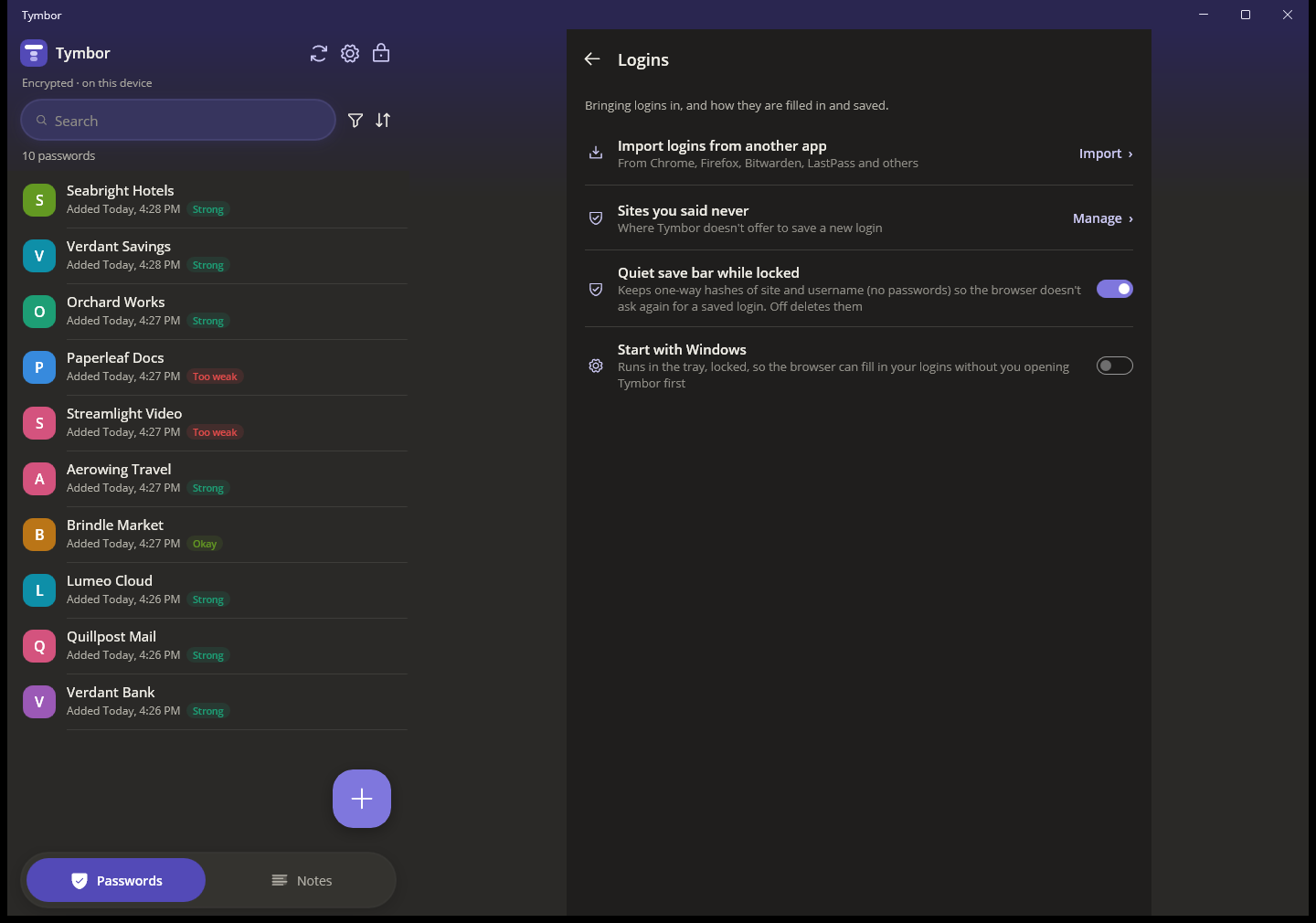Click the Paperleaf Docs P avatar
The height and width of the screenshot is (923, 1316).
39,367
